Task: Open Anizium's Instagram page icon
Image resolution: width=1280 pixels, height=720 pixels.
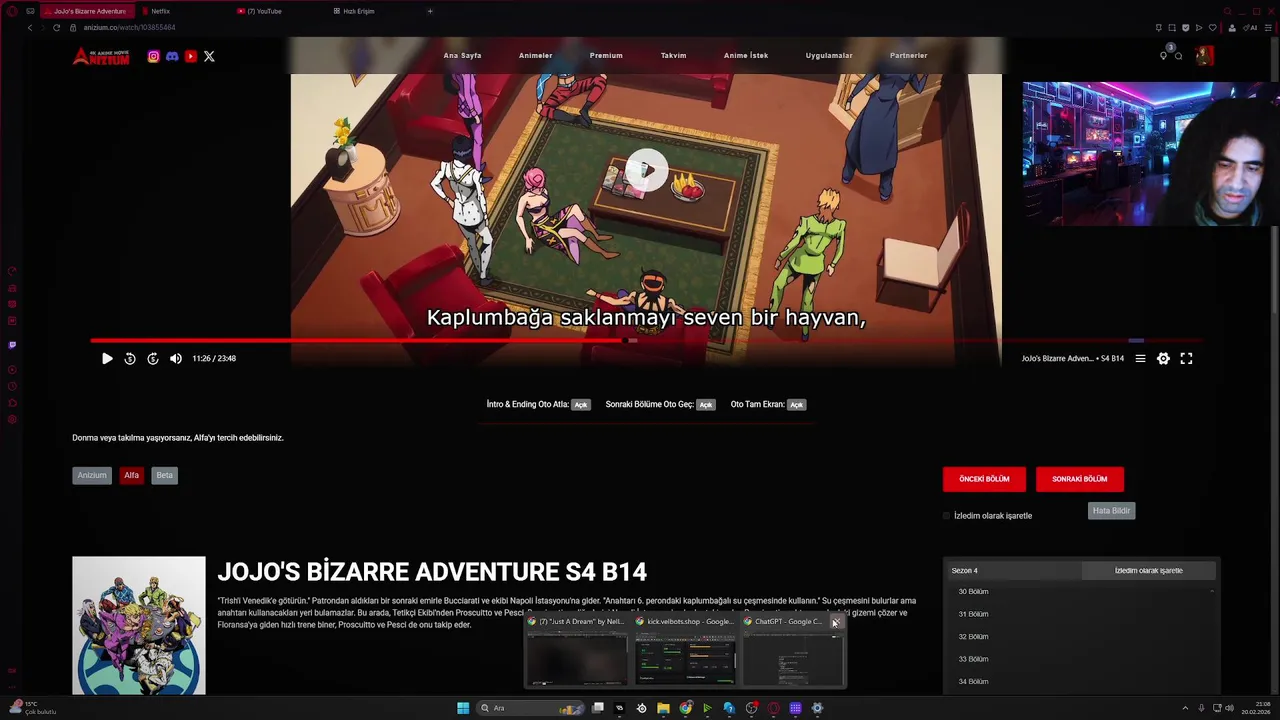Action: pyautogui.click(x=153, y=56)
